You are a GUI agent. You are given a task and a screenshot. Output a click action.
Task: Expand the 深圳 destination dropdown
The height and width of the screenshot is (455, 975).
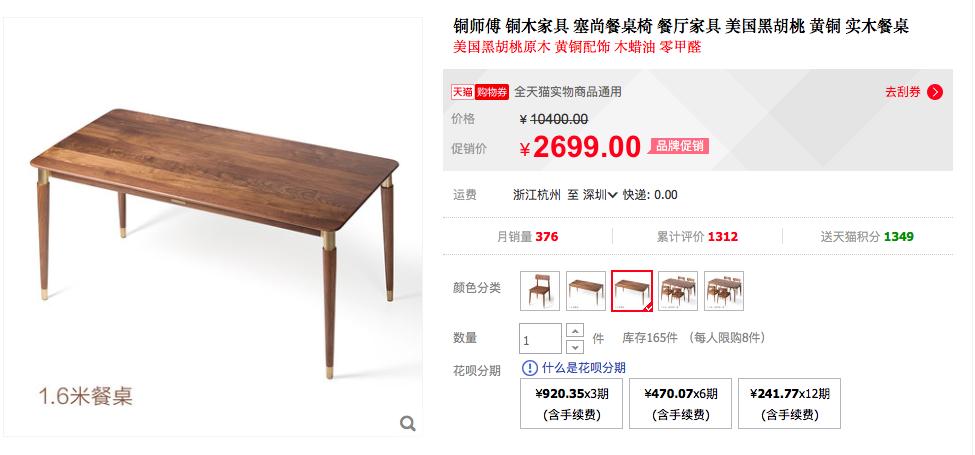600,195
